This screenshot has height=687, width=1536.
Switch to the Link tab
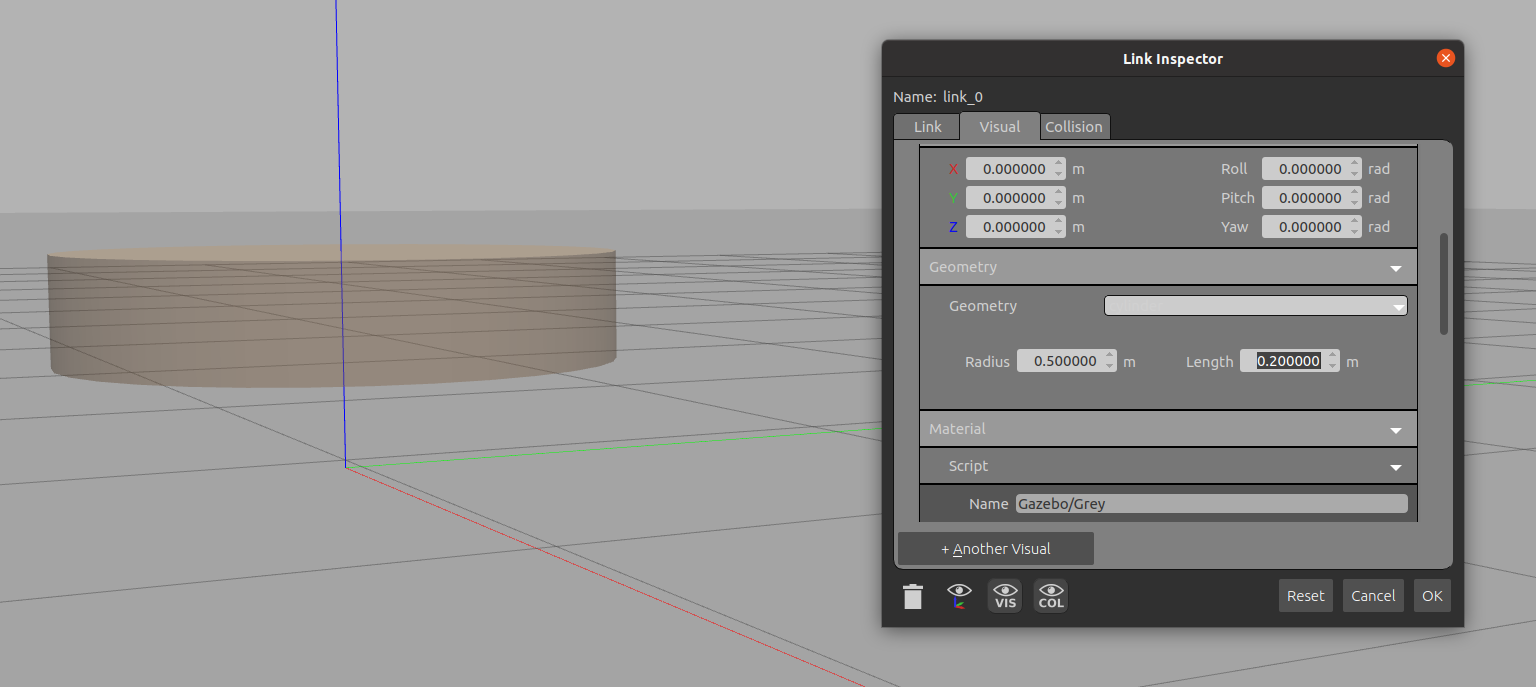[927, 127]
